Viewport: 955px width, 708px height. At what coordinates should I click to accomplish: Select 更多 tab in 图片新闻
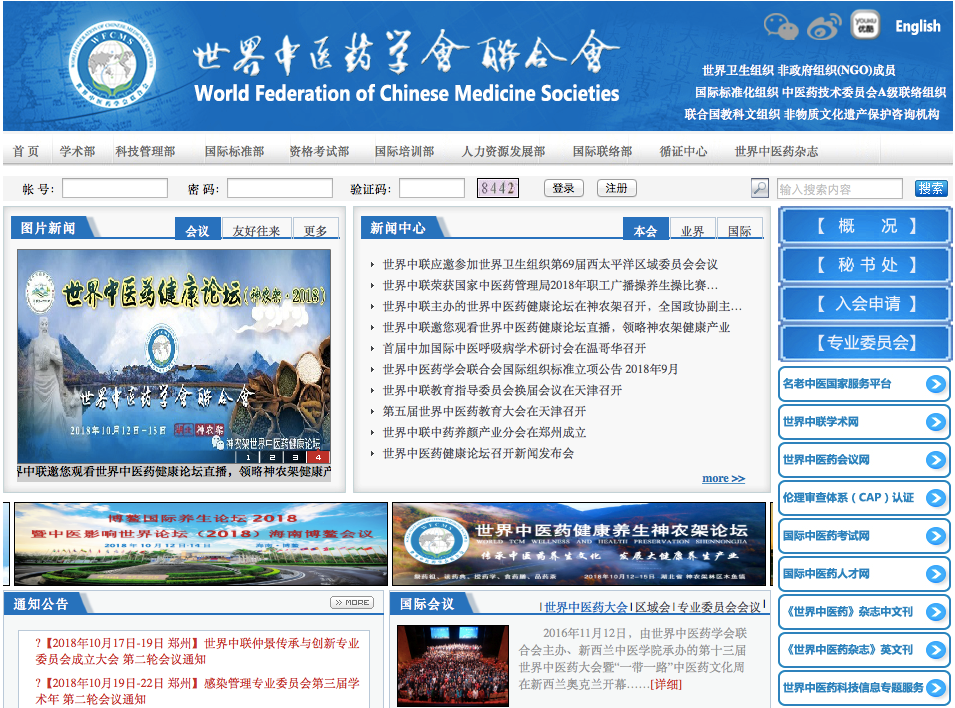(315, 230)
